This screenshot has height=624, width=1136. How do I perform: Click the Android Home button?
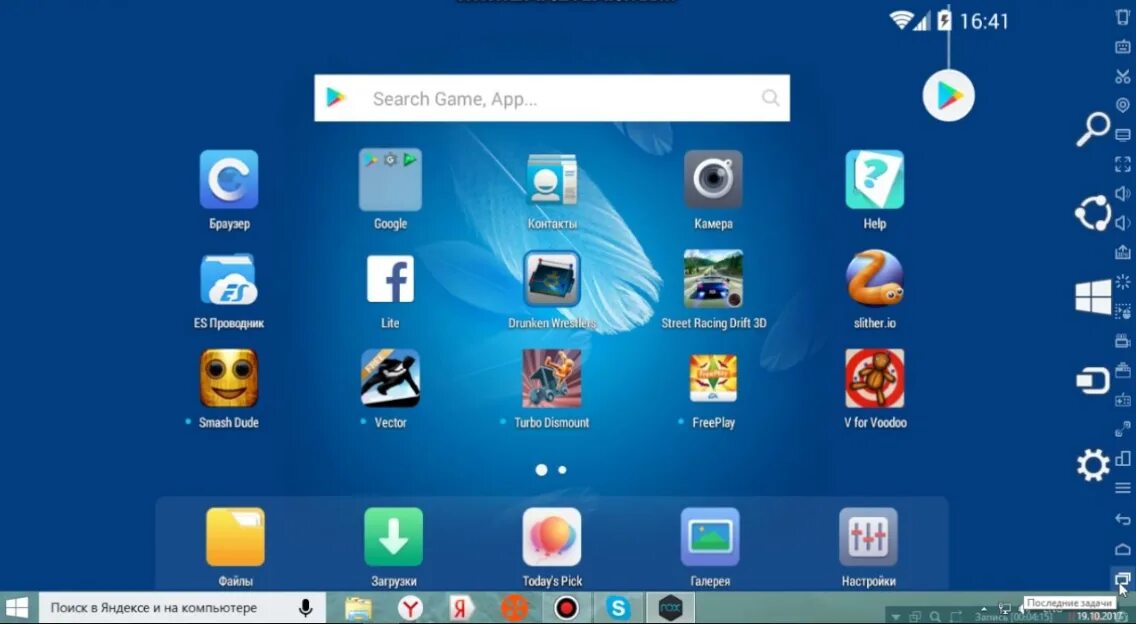pos(1122,549)
